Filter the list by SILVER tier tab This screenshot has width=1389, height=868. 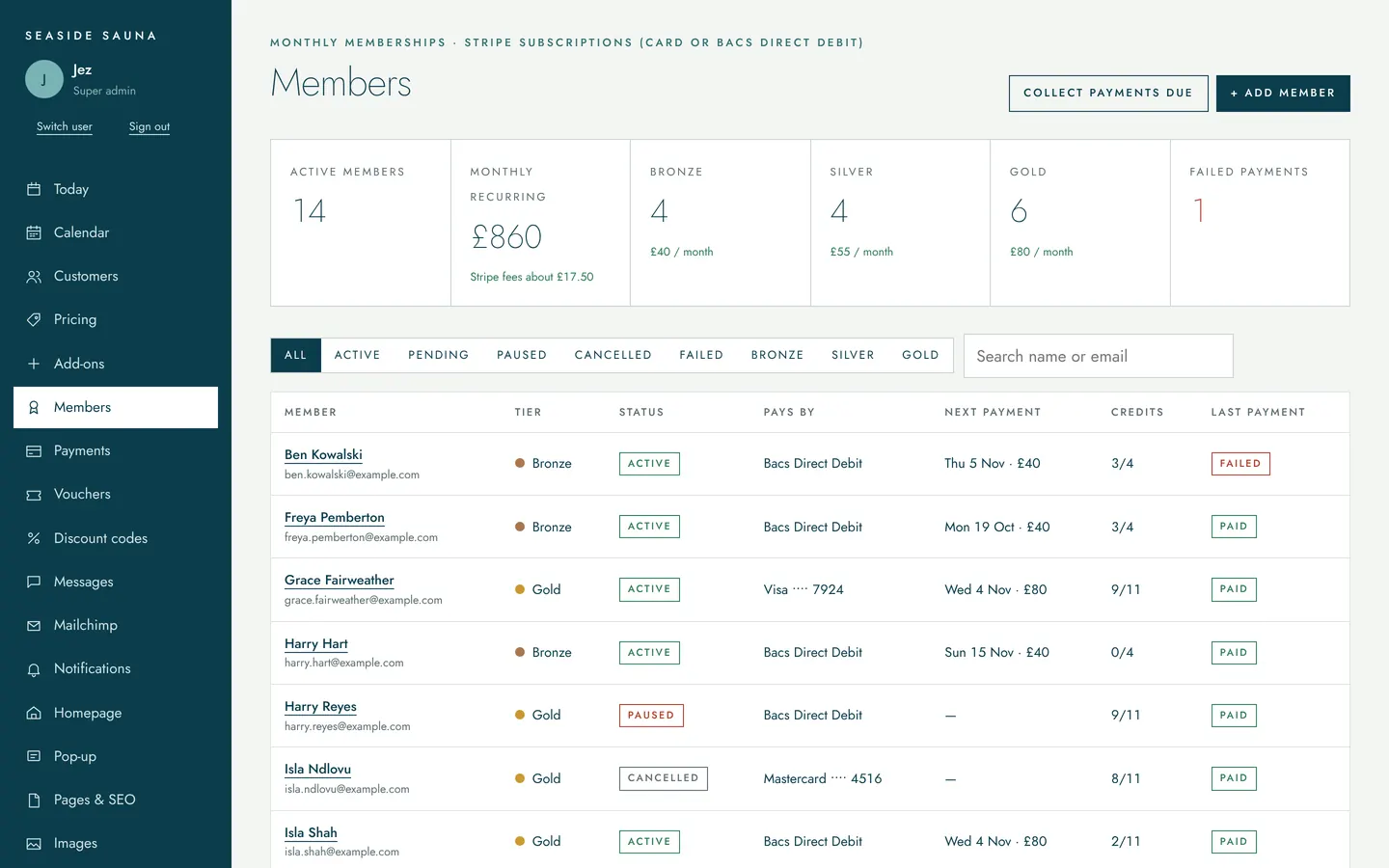pyautogui.click(x=854, y=355)
